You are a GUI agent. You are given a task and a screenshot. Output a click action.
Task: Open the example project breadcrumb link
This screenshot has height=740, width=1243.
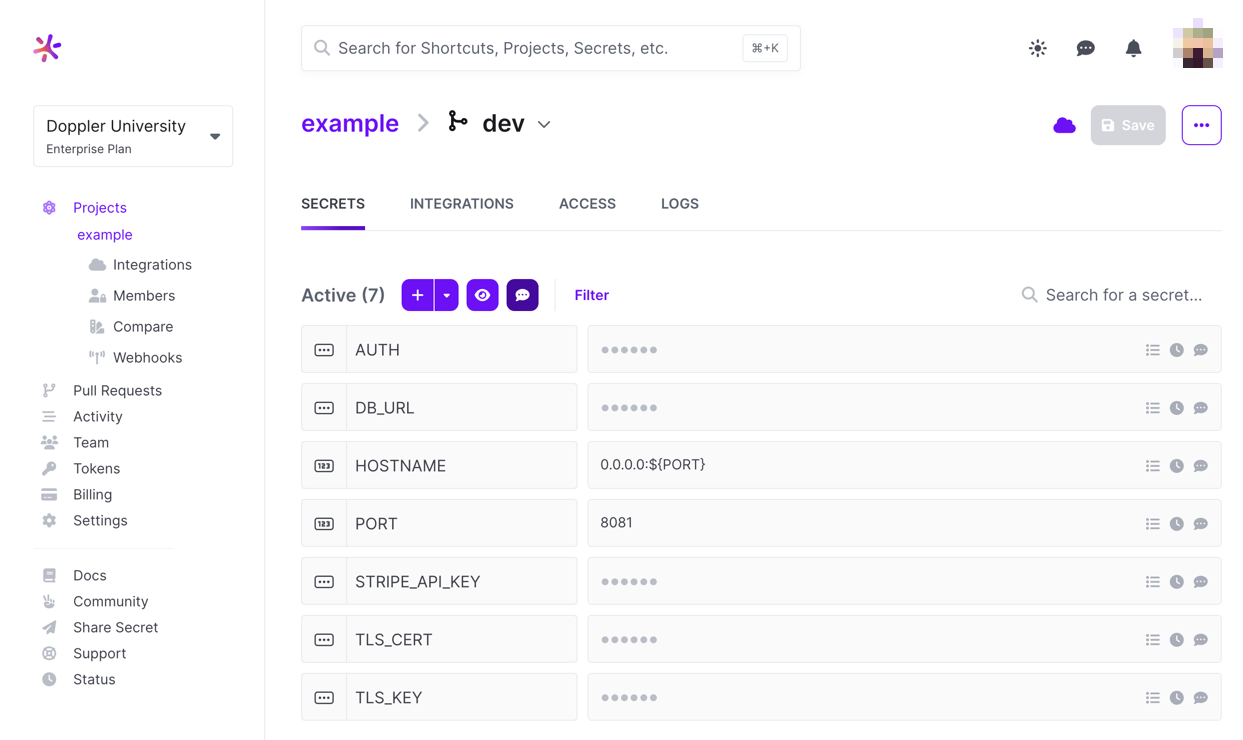pyautogui.click(x=350, y=123)
